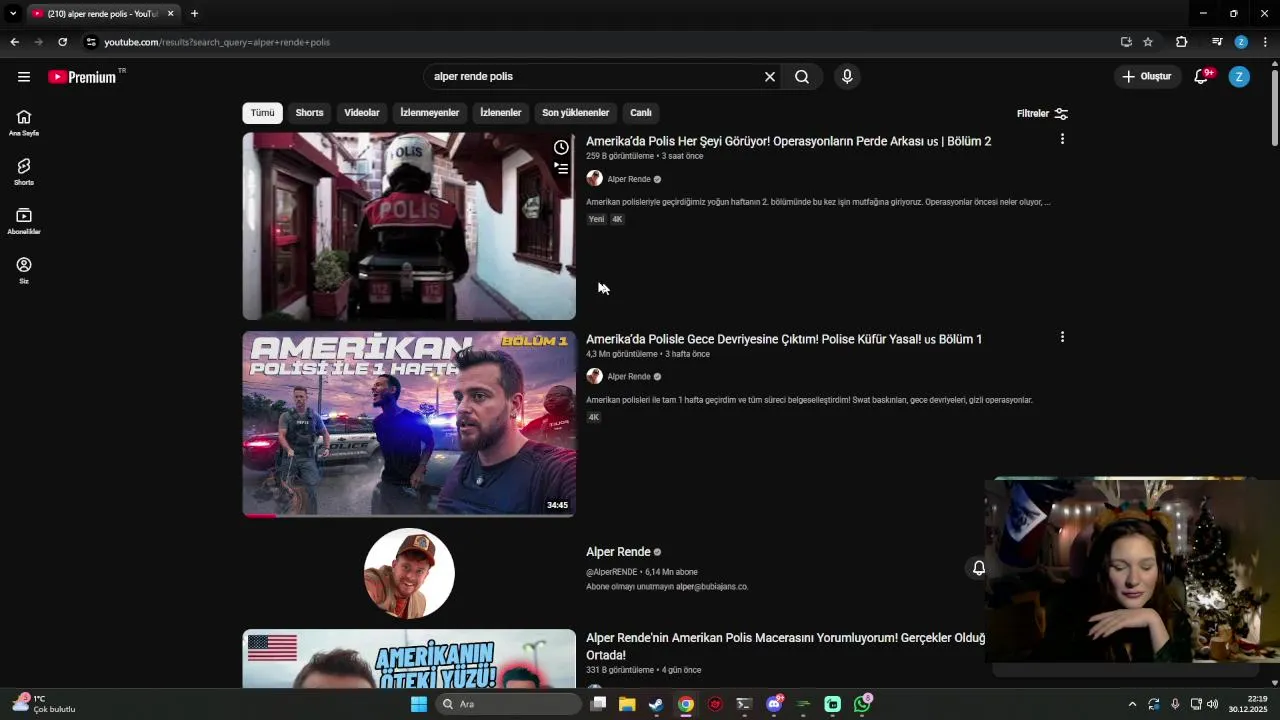
Task: Close the YouTube browser tab
Action: 171,14
